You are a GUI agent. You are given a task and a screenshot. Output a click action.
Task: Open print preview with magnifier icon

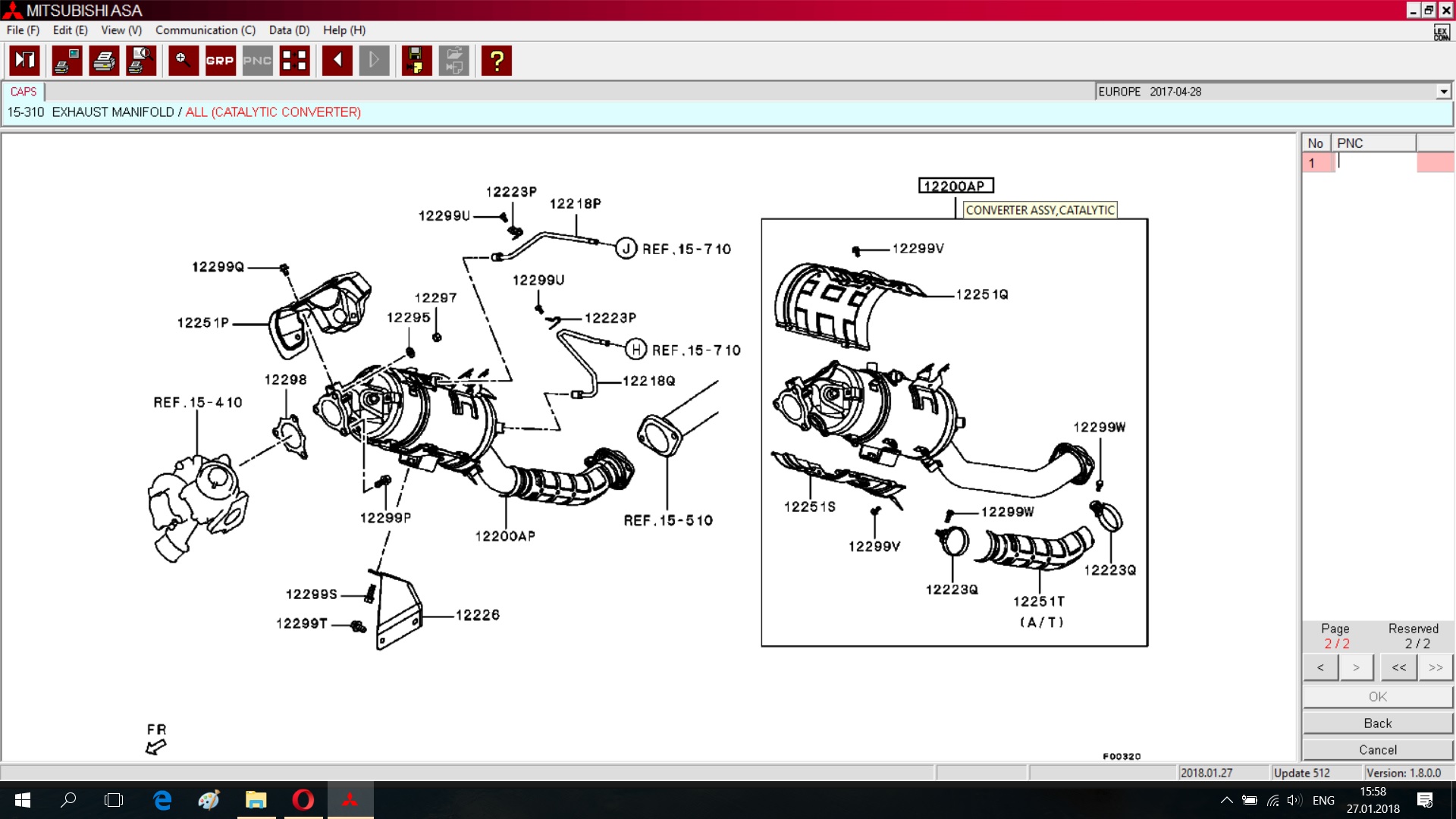pyautogui.click(x=141, y=61)
